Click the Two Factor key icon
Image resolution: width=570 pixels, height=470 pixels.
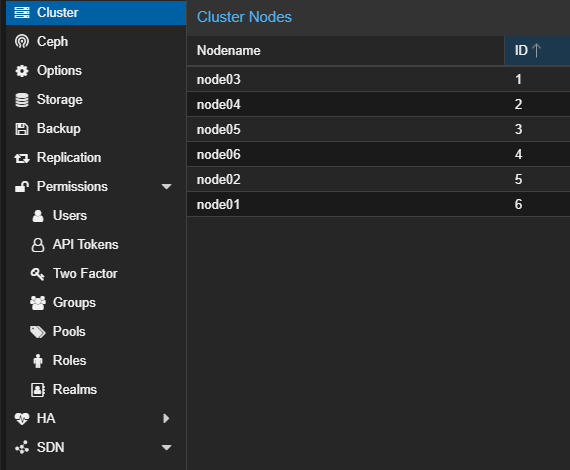click(38, 274)
